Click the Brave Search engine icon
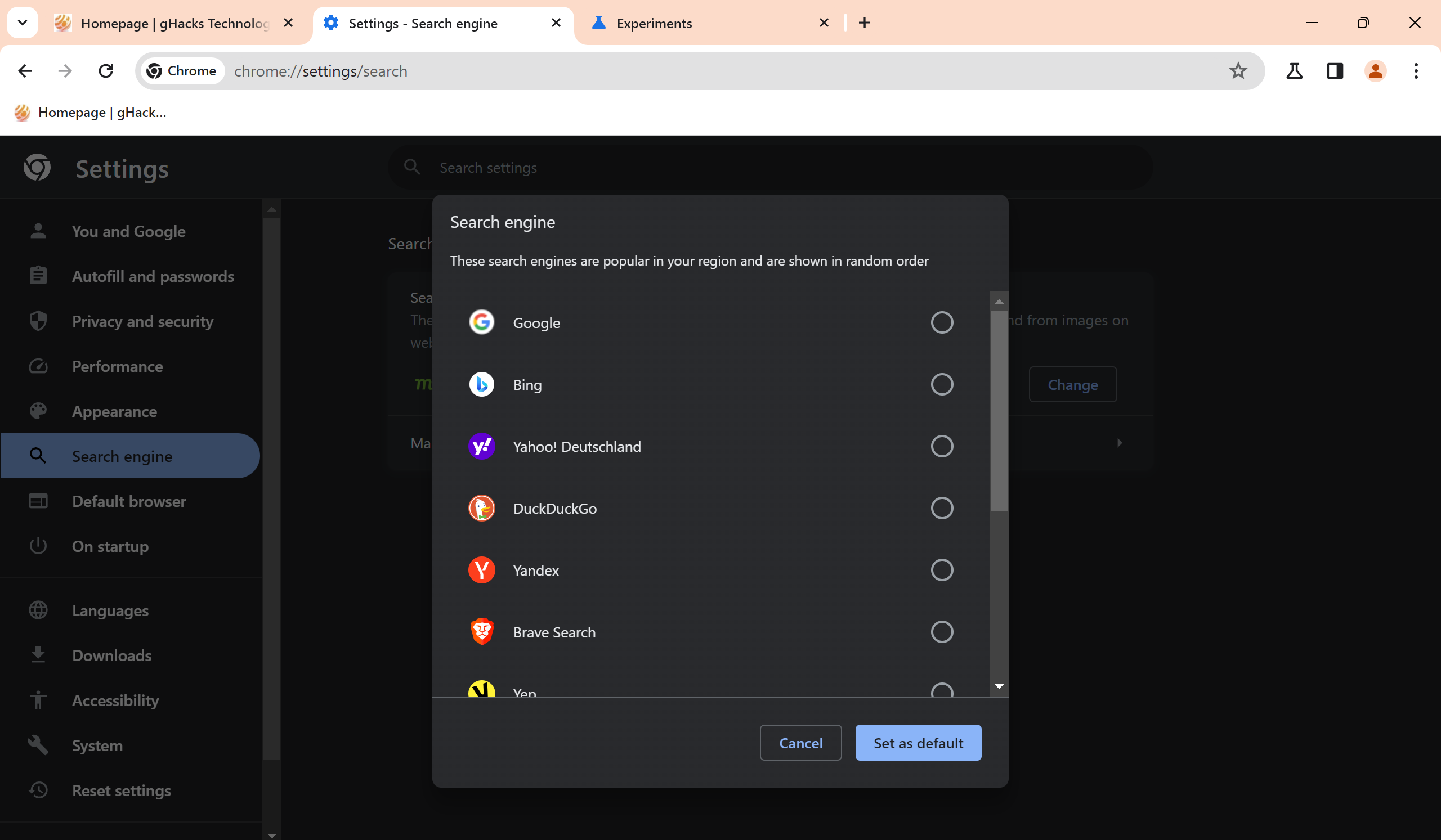Viewport: 1441px width, 840px height. pyautogui.click(x=482, y=632)
